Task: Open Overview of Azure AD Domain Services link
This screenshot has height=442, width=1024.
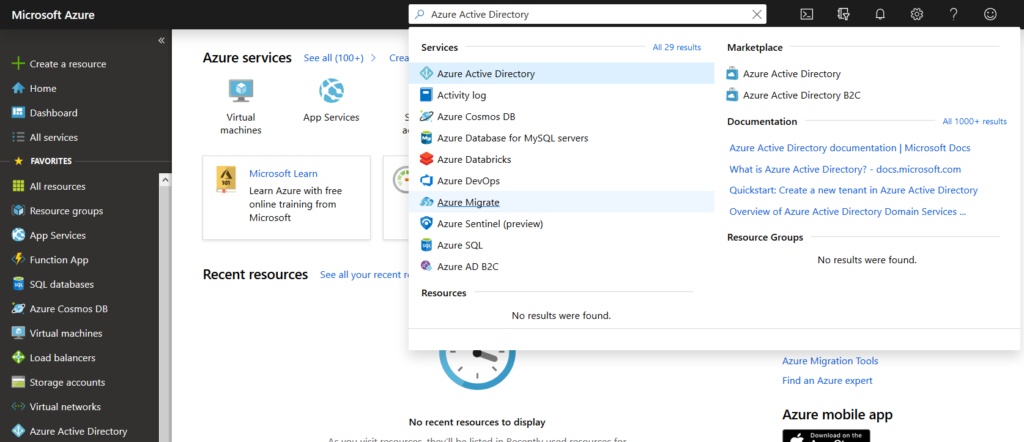Action: [x=848, y=212]
